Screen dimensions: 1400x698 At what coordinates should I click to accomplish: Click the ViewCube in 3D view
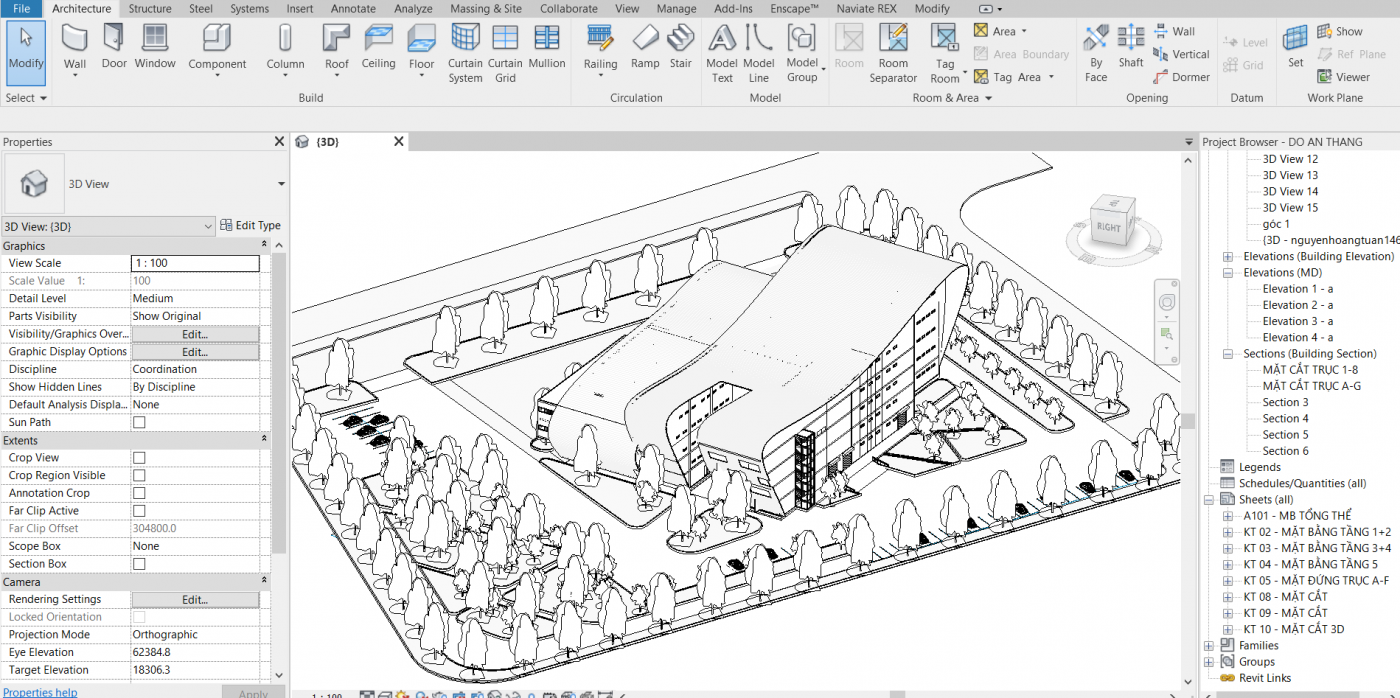pos(1110,225)
